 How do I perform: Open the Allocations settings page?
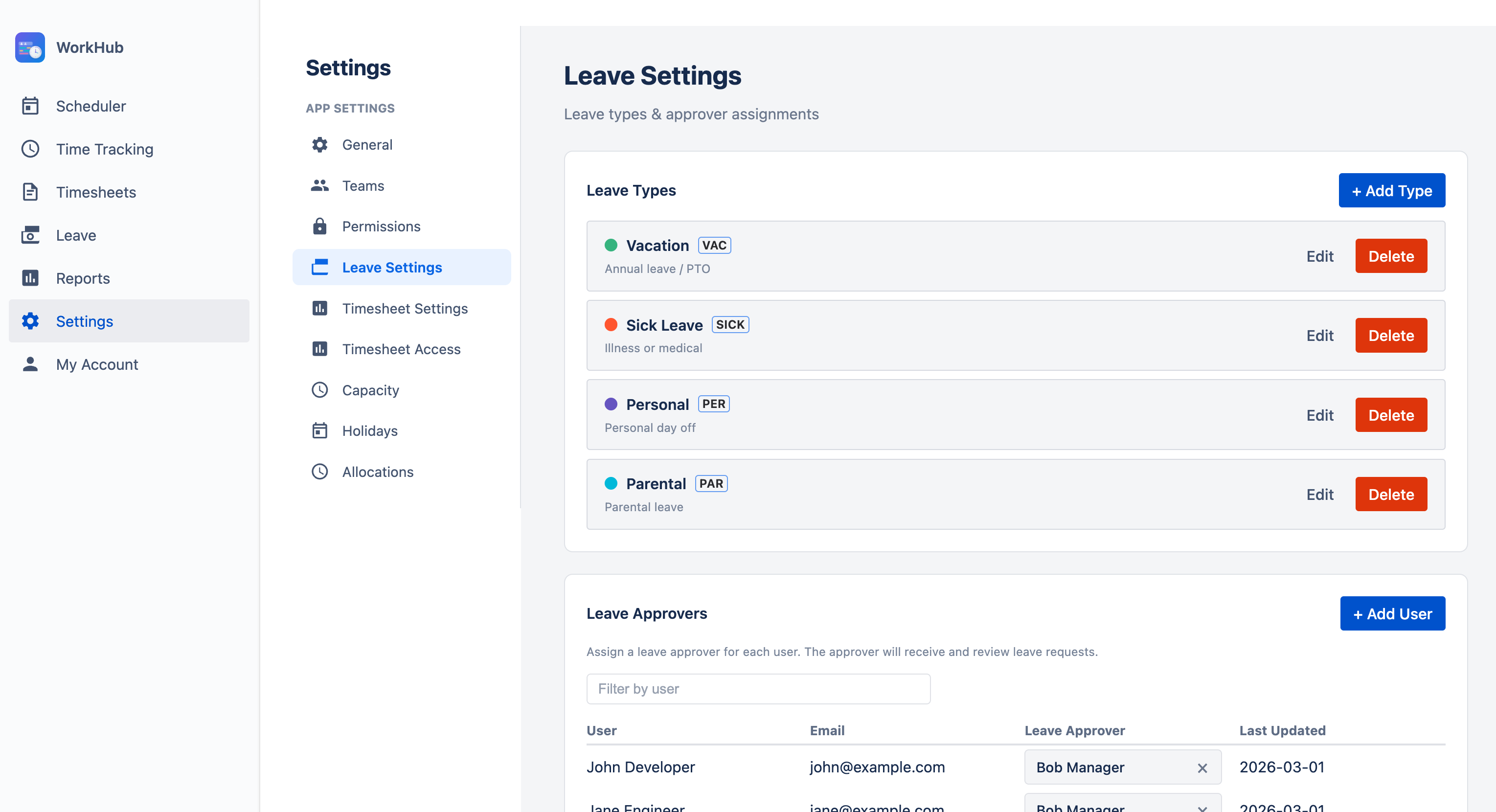[x=378, y=472]
